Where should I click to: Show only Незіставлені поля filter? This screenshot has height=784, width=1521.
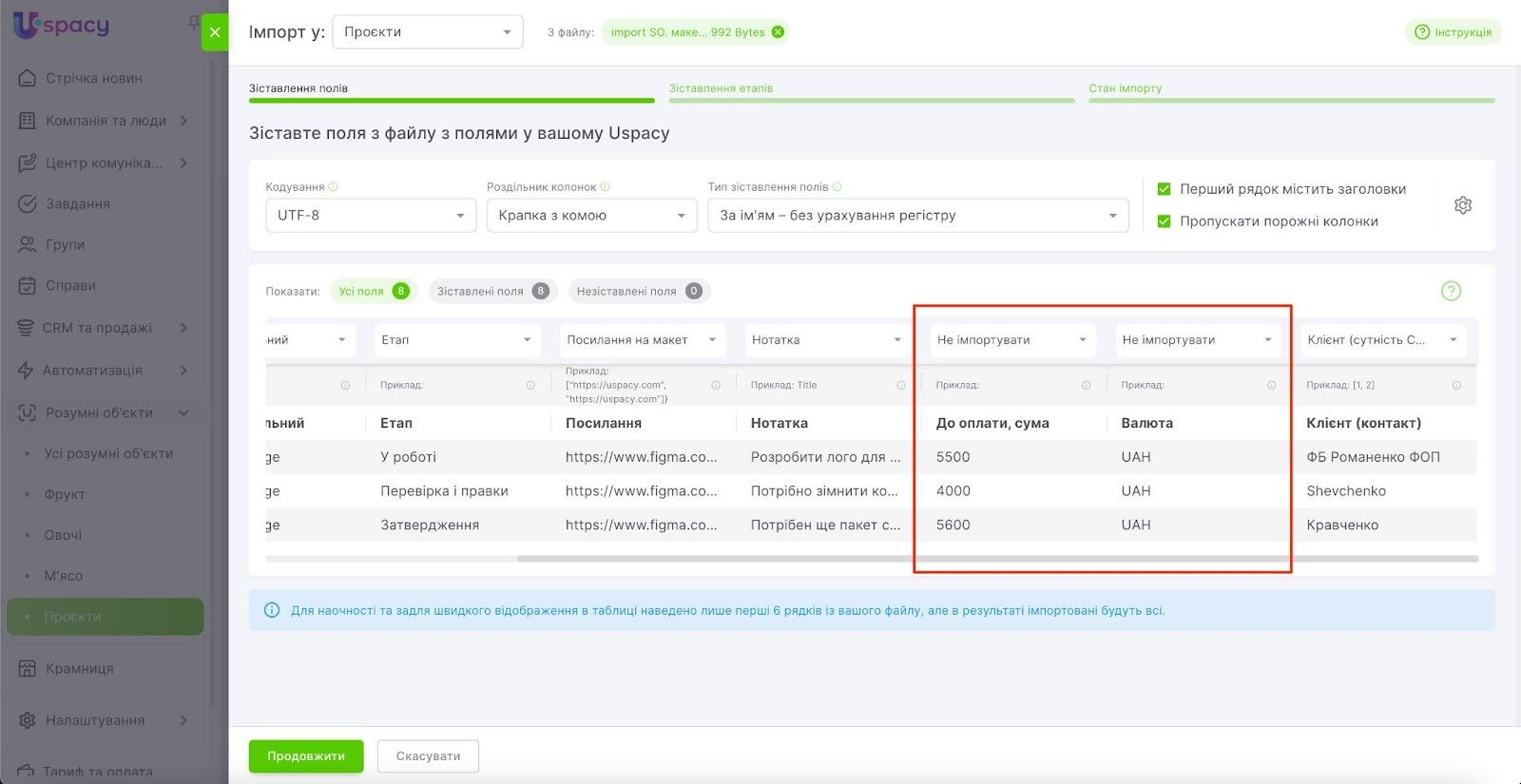[639, 292]
